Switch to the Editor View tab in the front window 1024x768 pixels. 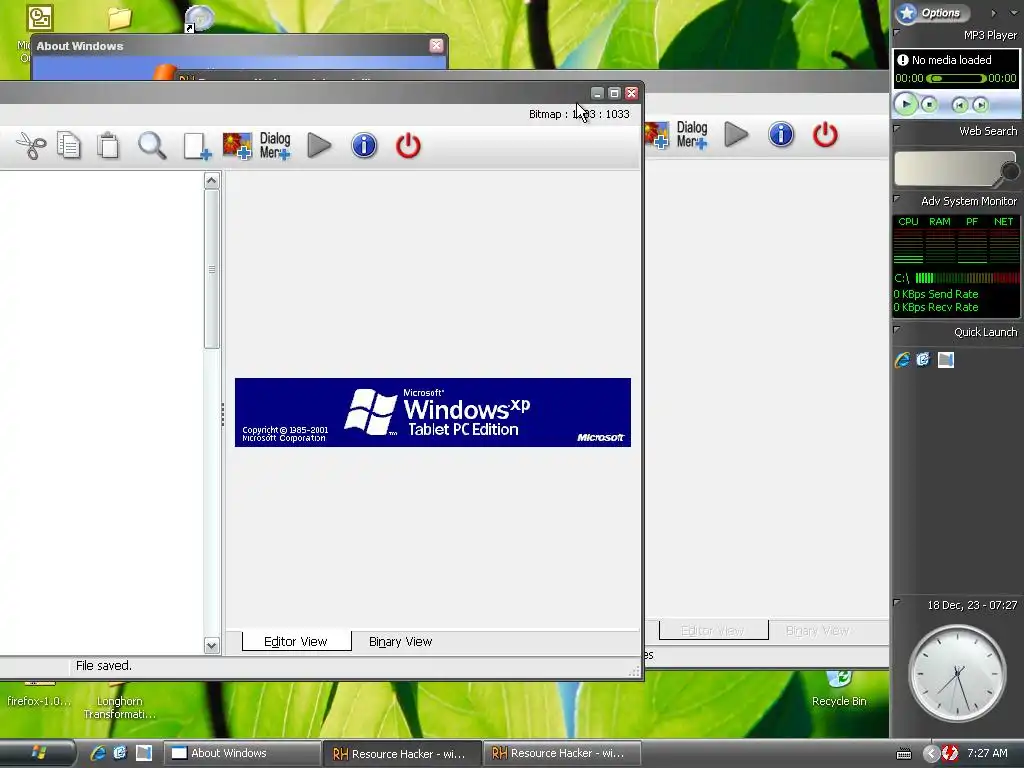point(296,641)
